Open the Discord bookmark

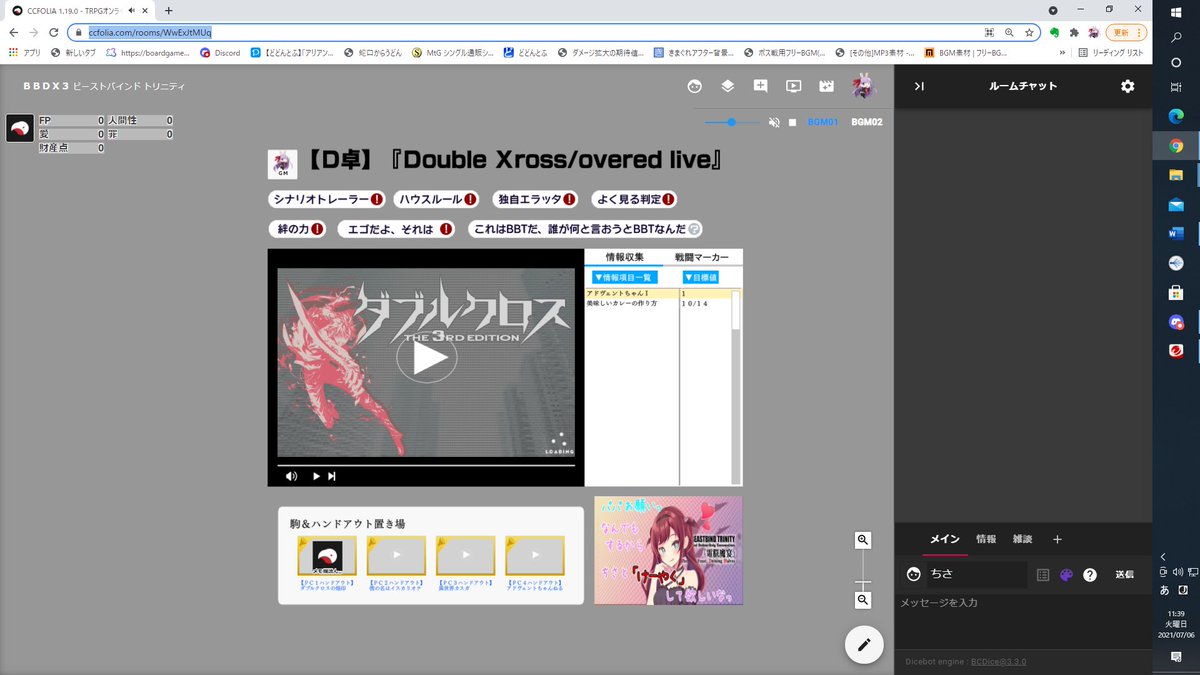pos(220,52)
